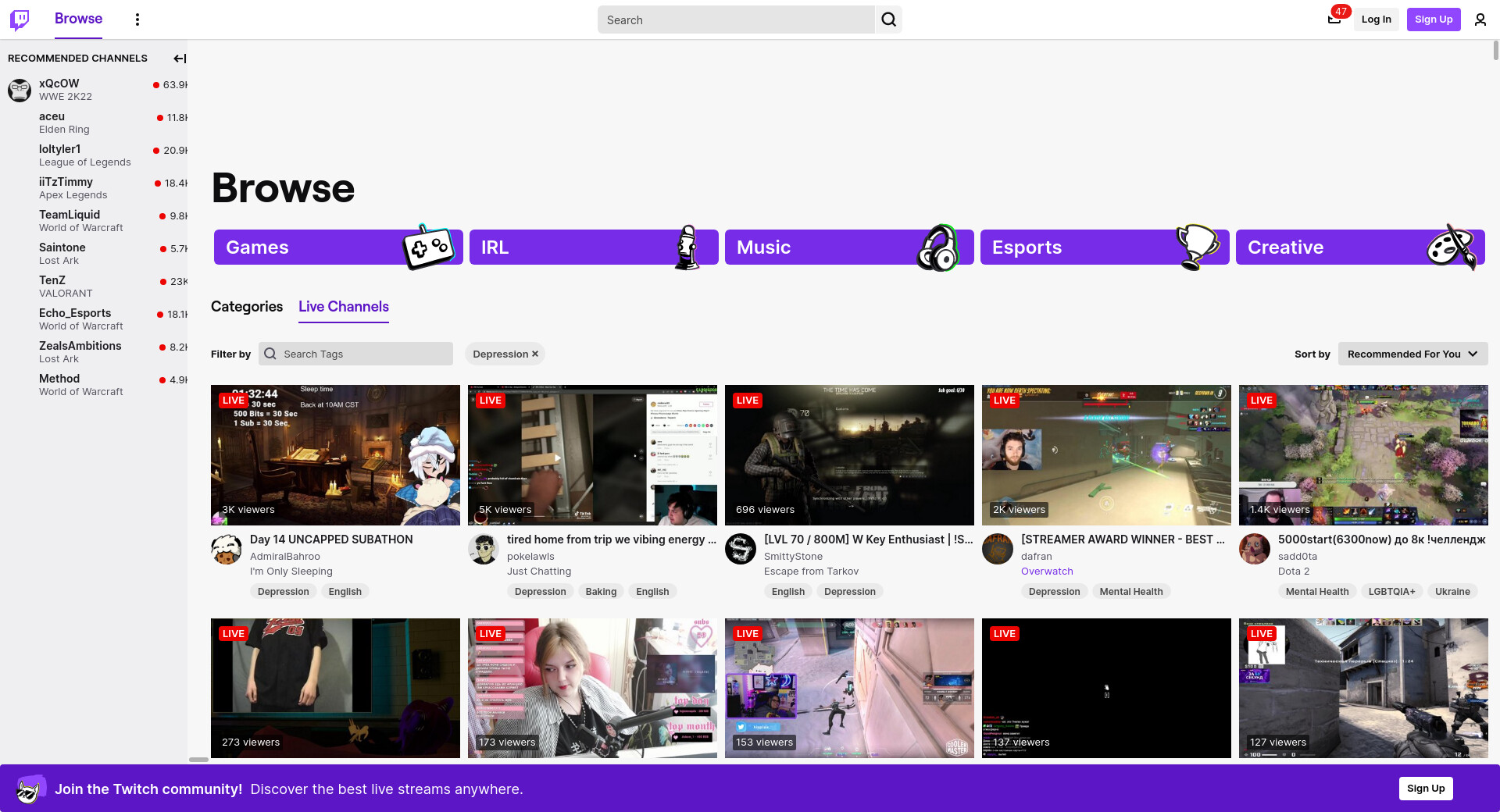The height and width of the screenshot is (812, 1500).
Task: Switch to the Categories tab
Action: click(247, 307)
